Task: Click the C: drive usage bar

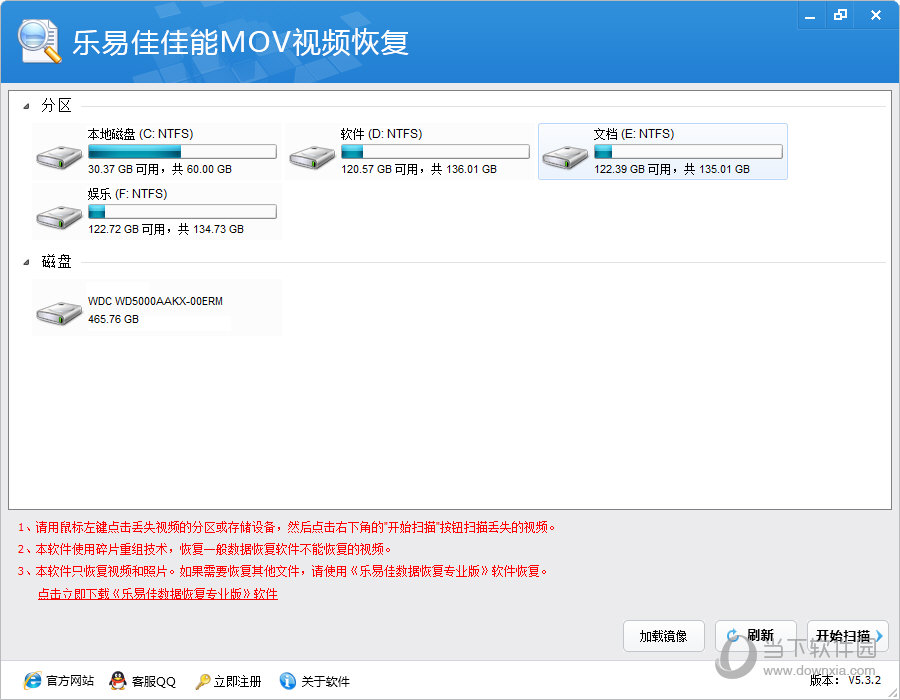Action: 182,151
